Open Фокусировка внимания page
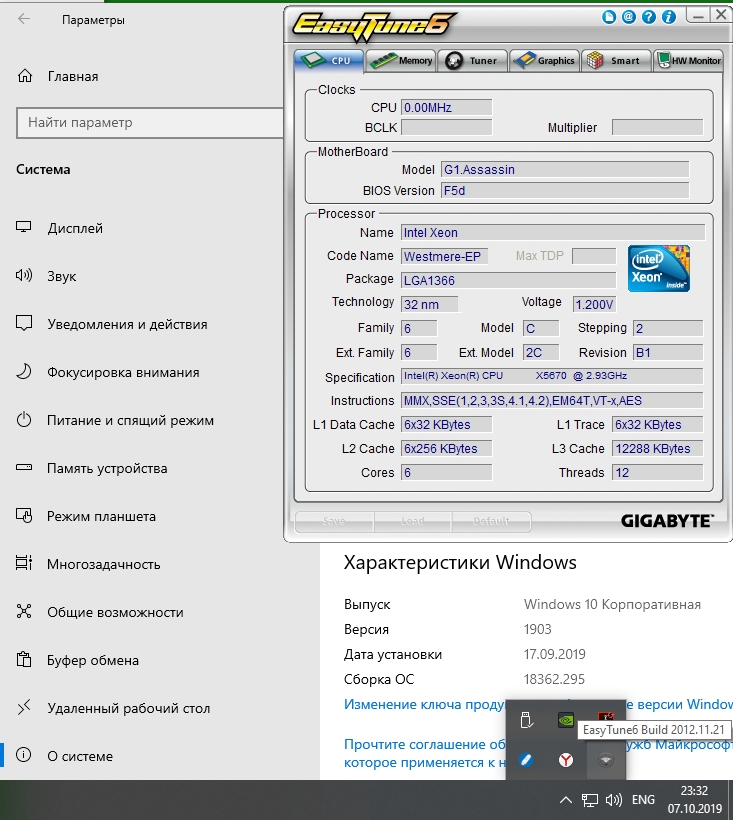Viewport: 733px width, 820px height. (123, 372)
